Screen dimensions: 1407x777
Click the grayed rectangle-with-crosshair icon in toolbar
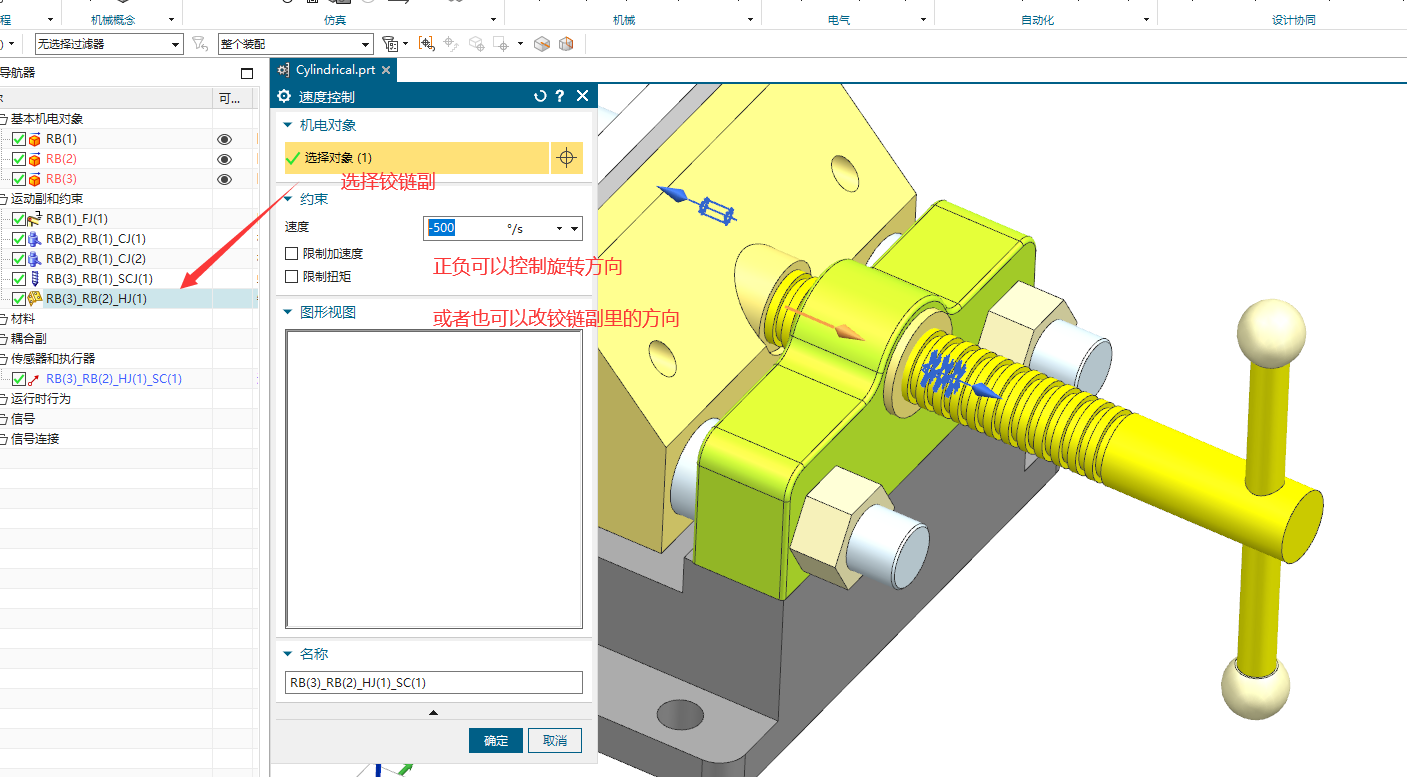(x=501, y=44)
